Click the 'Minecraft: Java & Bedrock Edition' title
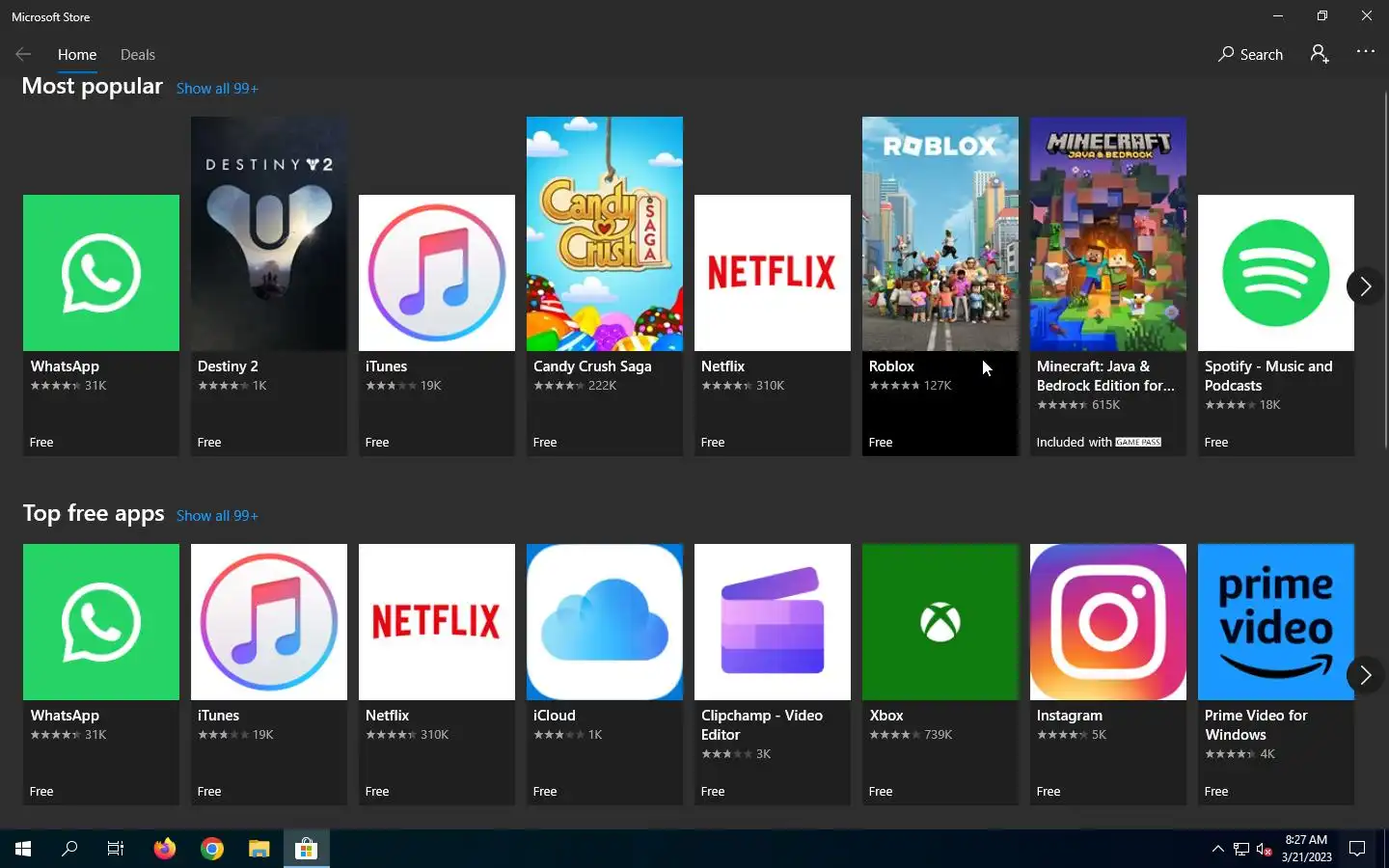The image size is (1389, 868). 1105,376
